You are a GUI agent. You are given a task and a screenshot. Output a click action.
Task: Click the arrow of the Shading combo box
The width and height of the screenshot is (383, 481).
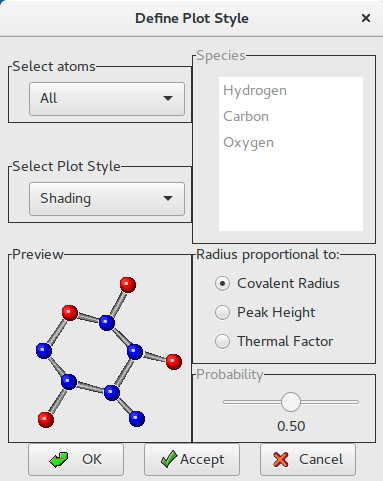click(x=168, y=199)
